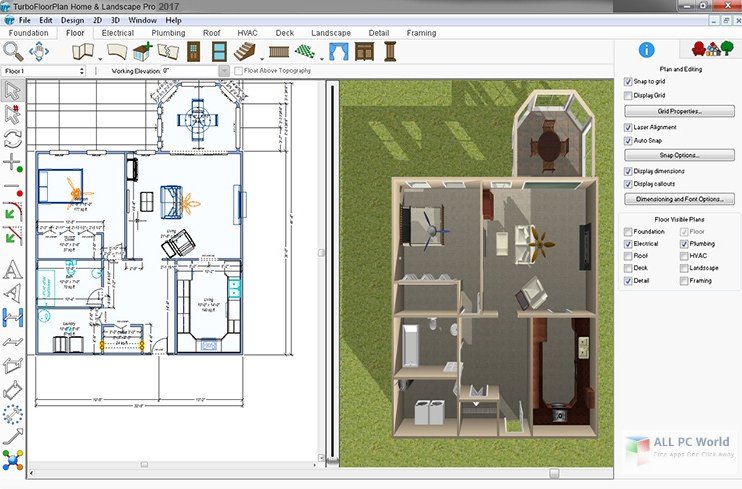Hide the Electrical plan checkbox
742x489 pixels.
(x=628, y=244)
